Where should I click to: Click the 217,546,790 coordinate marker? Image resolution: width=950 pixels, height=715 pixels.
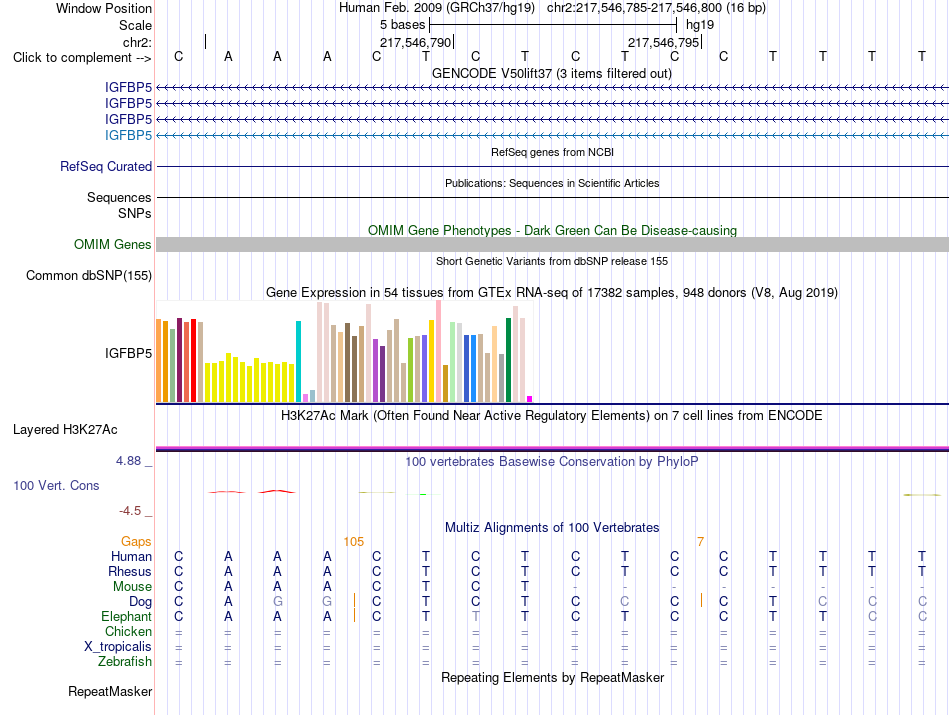[x=416, y=42]
